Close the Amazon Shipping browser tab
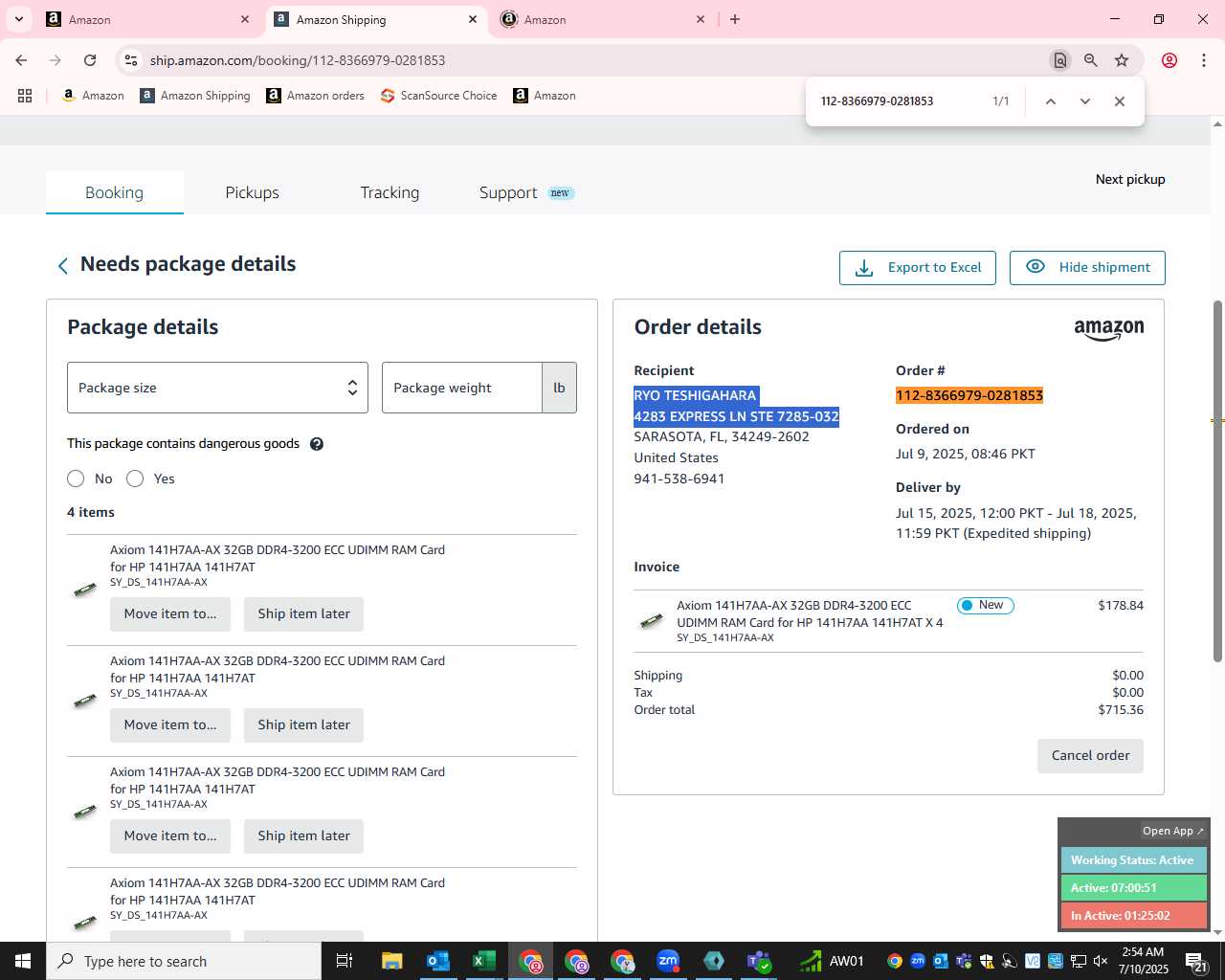This screenshot has height=980, width=1225. pos(473,19)
